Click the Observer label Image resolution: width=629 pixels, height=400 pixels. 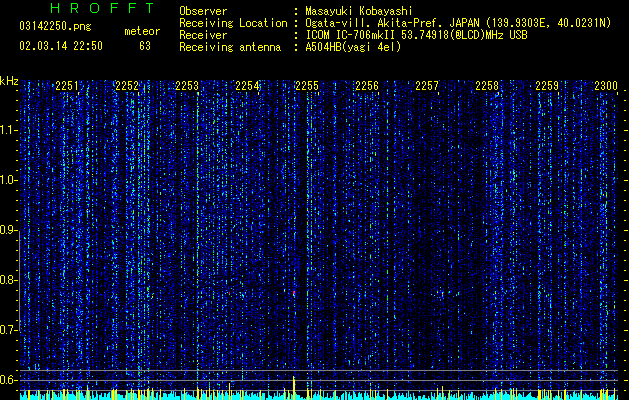pos(203,11)
